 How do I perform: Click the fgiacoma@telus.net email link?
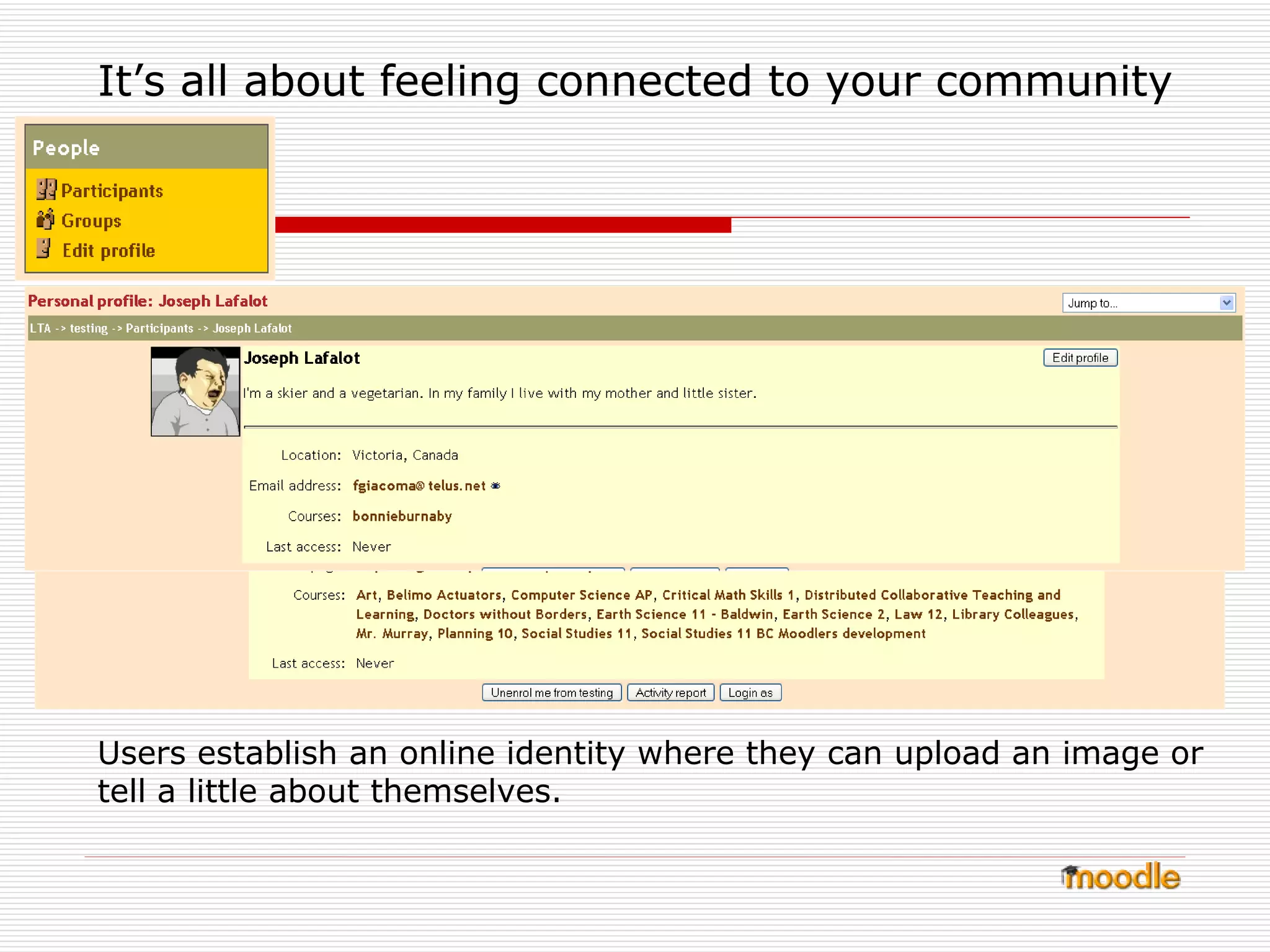pos(419,486)
